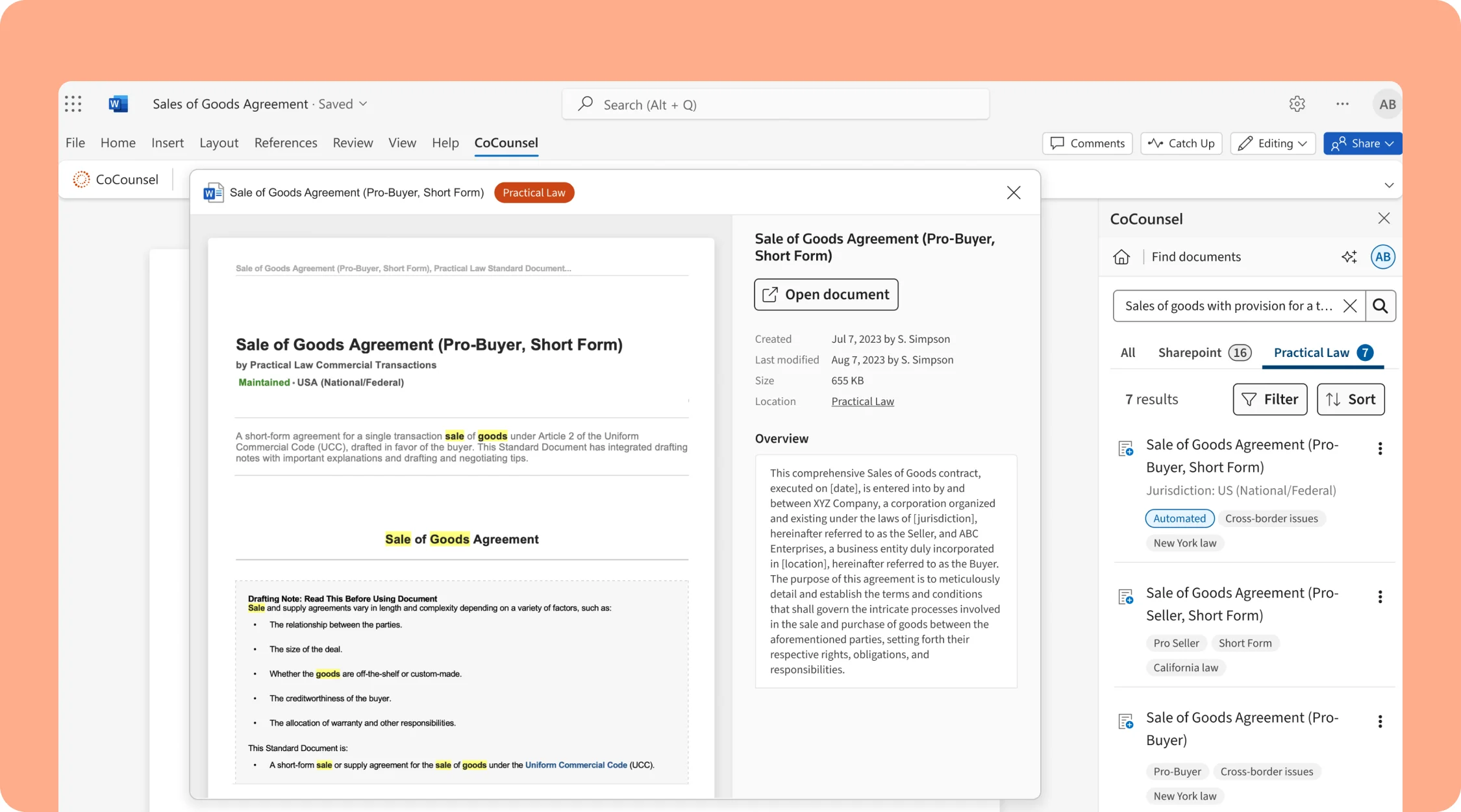Viewport: 1461px width, 812px height.
Task: Open the app launcher grid icon
Action: click(73, 104)
